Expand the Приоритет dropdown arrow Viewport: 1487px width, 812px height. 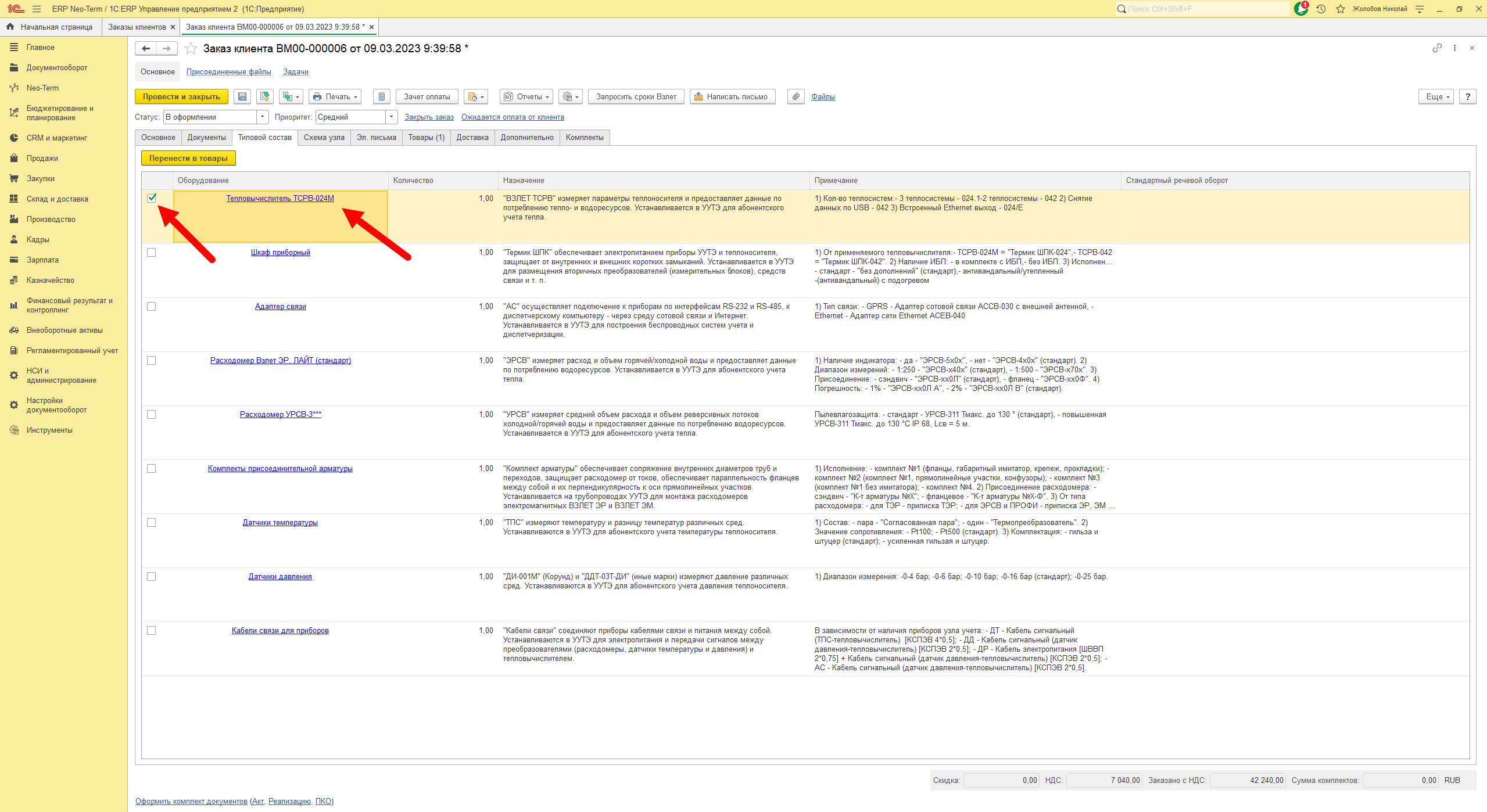click(x=392, y=117)
